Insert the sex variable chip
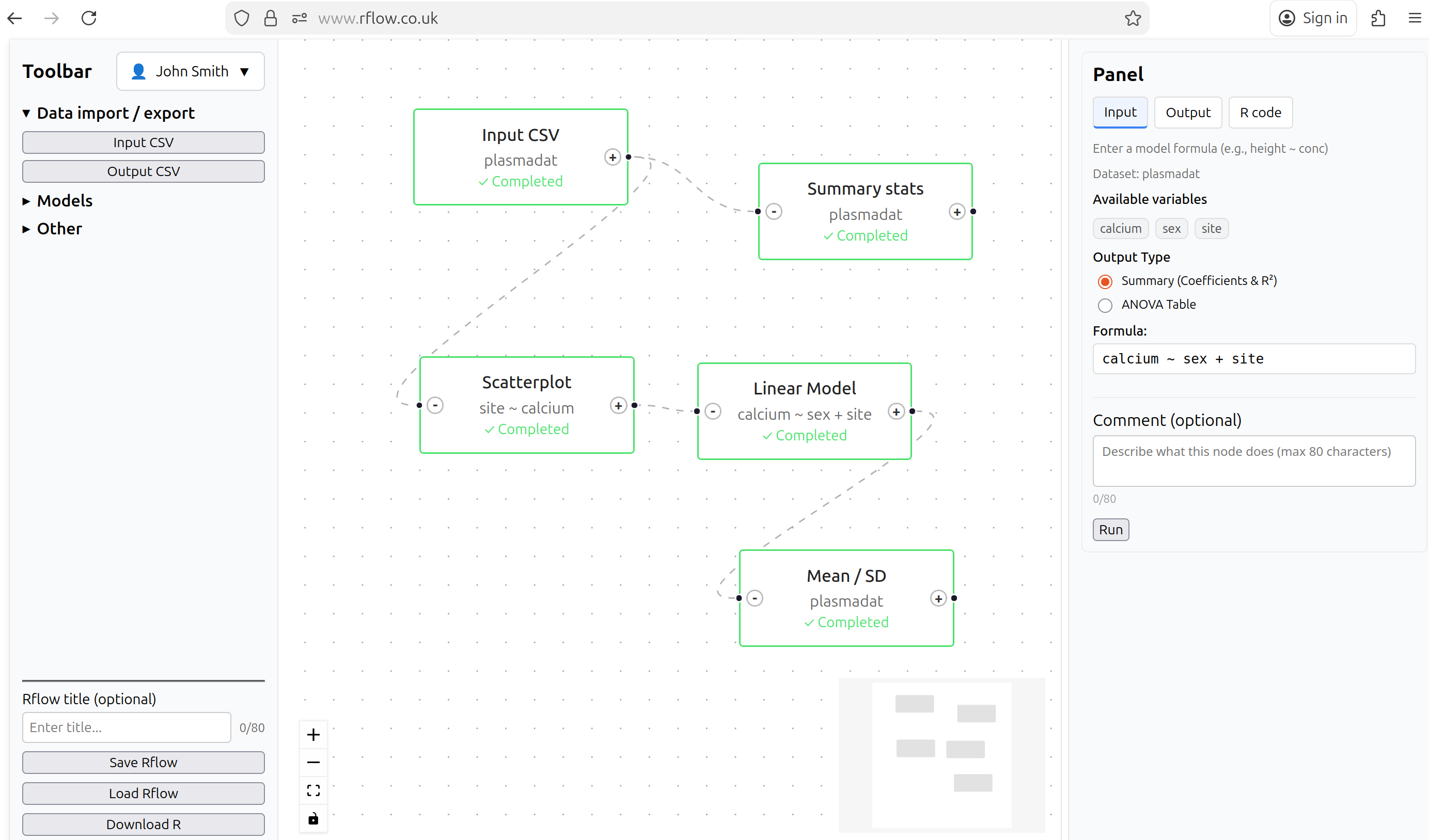The image size is (1429, 840). 1171,228
